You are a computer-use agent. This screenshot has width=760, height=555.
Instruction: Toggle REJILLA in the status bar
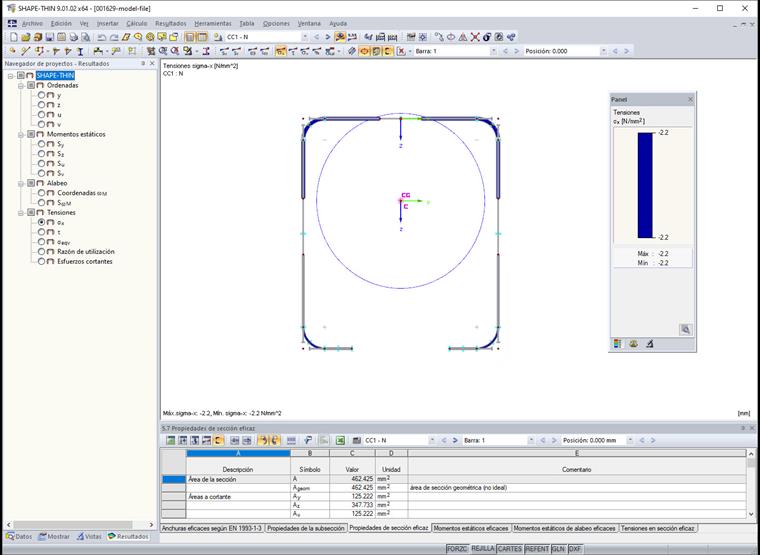483,549
